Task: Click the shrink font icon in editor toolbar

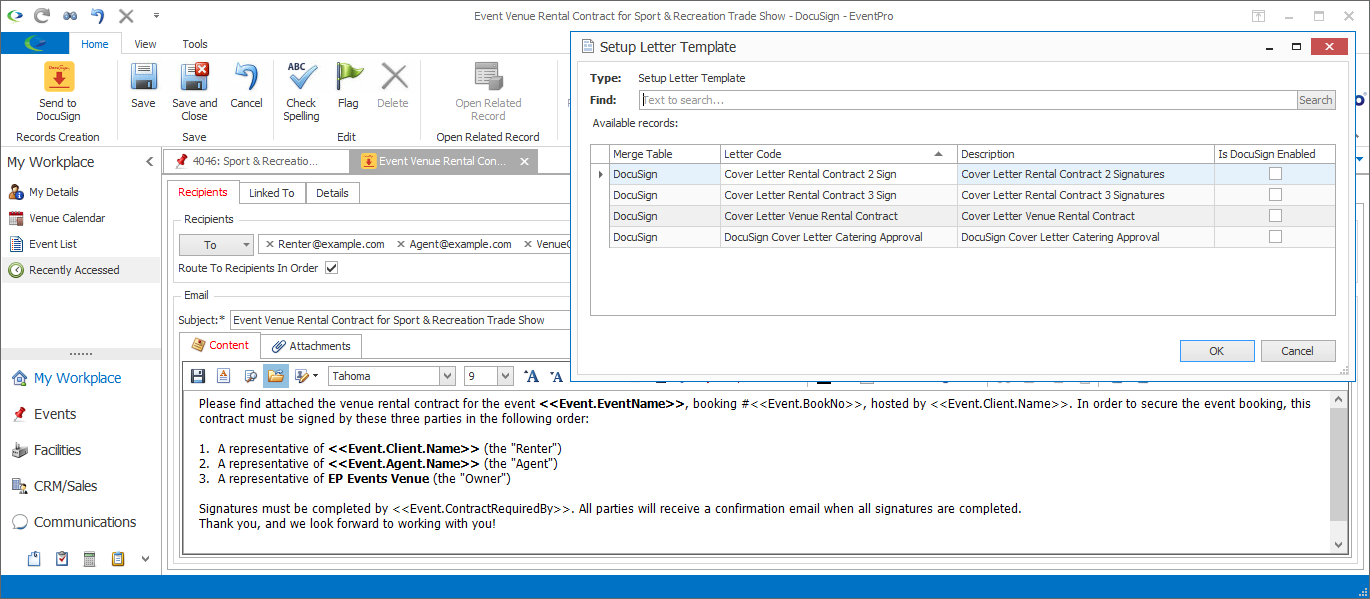Action: click(556, 376)
